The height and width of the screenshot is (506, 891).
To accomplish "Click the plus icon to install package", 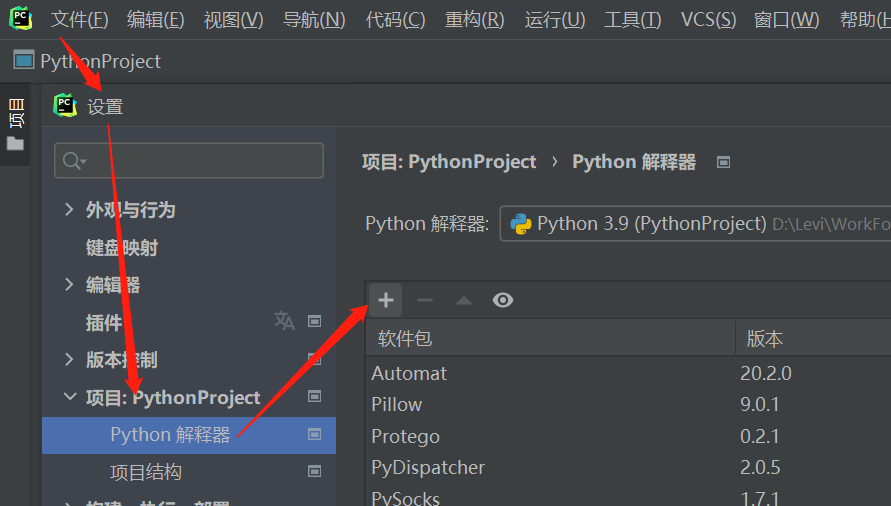I will coord(386,300).
